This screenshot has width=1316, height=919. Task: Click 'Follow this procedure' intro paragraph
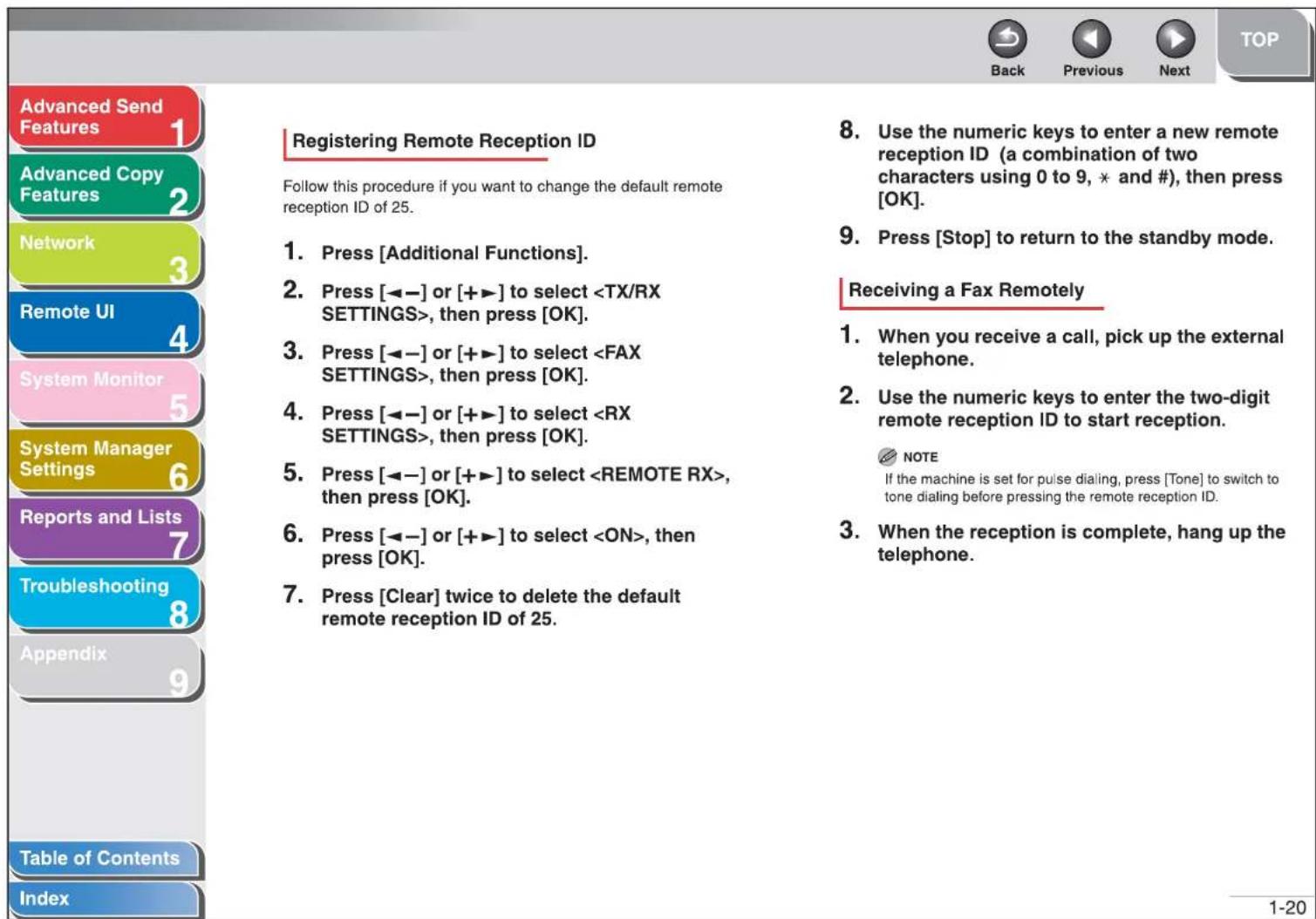(502, 197)
